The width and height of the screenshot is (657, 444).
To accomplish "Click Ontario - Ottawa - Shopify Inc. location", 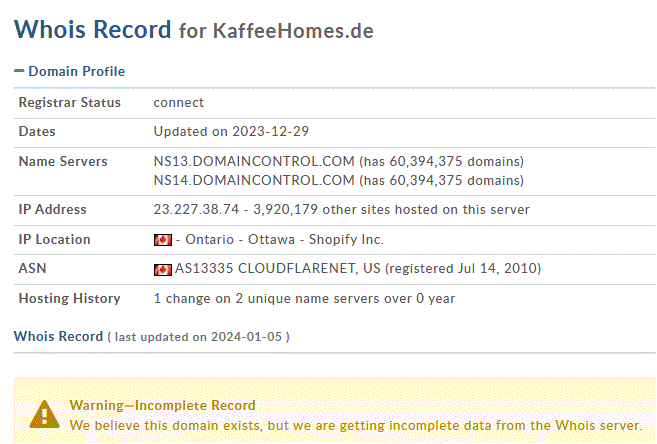I will 285,239.
